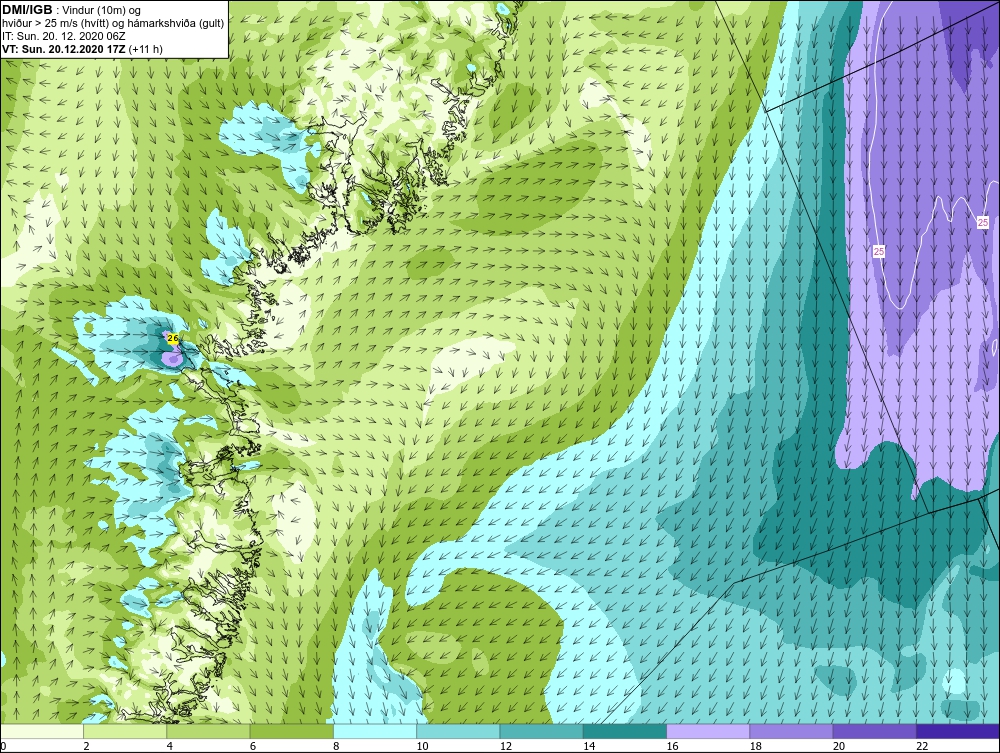
Task: Click the scale value 18 on the color bar
Action: pos(756,747)
